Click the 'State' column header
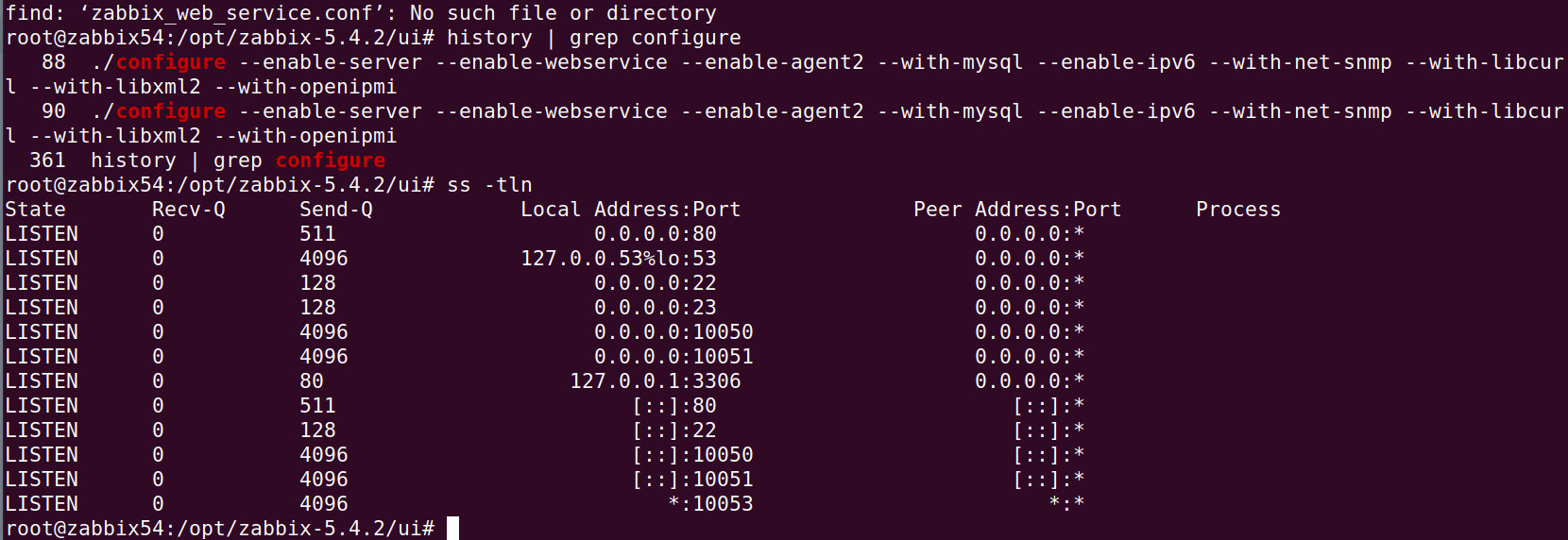The height and width of the screenshot is (540, 1568). tap(36, 210)
